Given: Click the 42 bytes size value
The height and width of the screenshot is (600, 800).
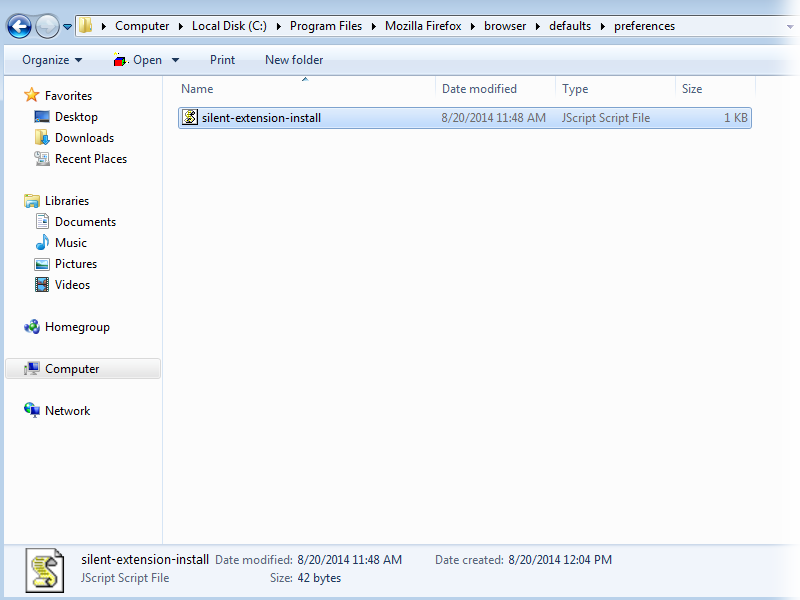Looking at the screenshot, I should click(x=319, y=578).
